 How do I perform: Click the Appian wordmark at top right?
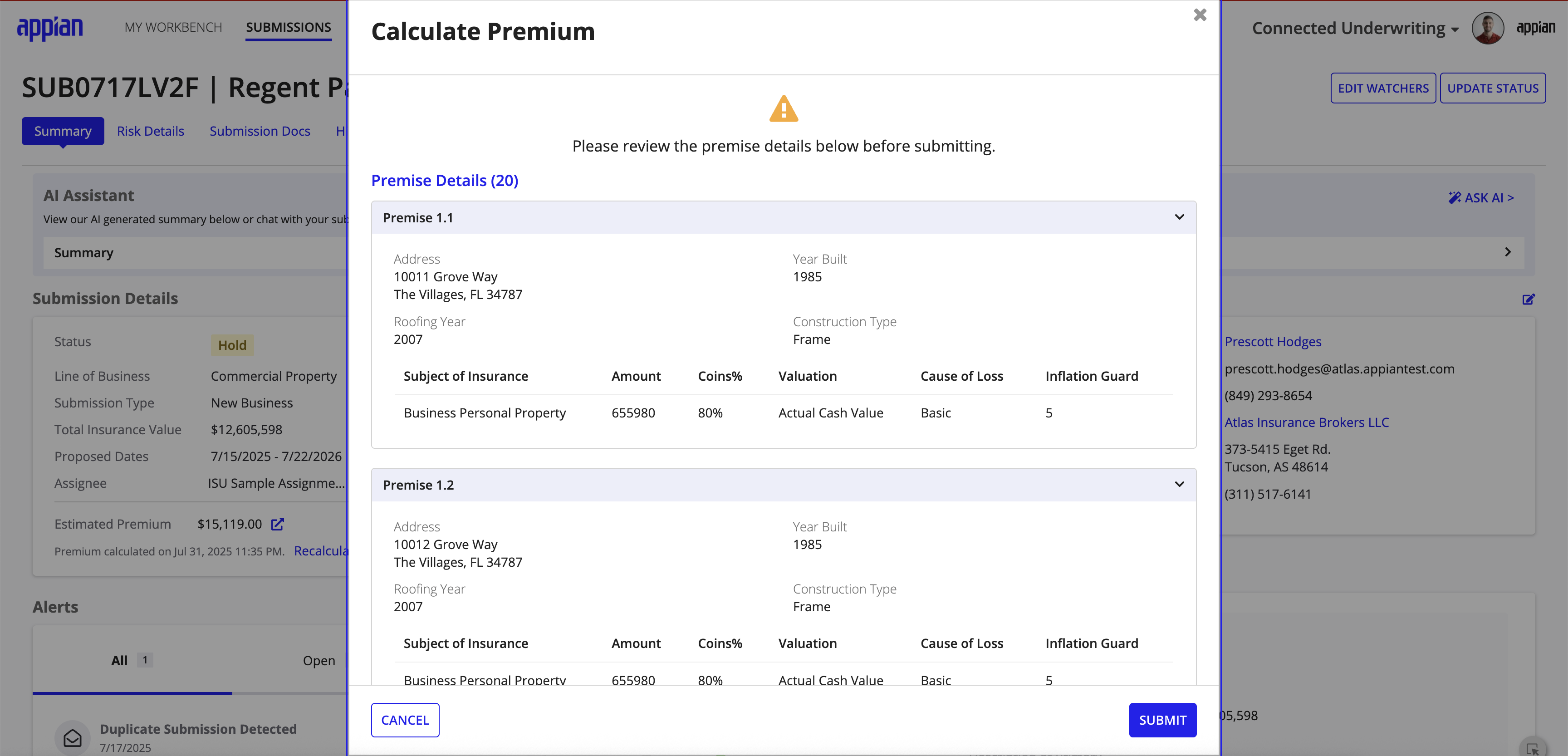click(x=1535, y=28)
